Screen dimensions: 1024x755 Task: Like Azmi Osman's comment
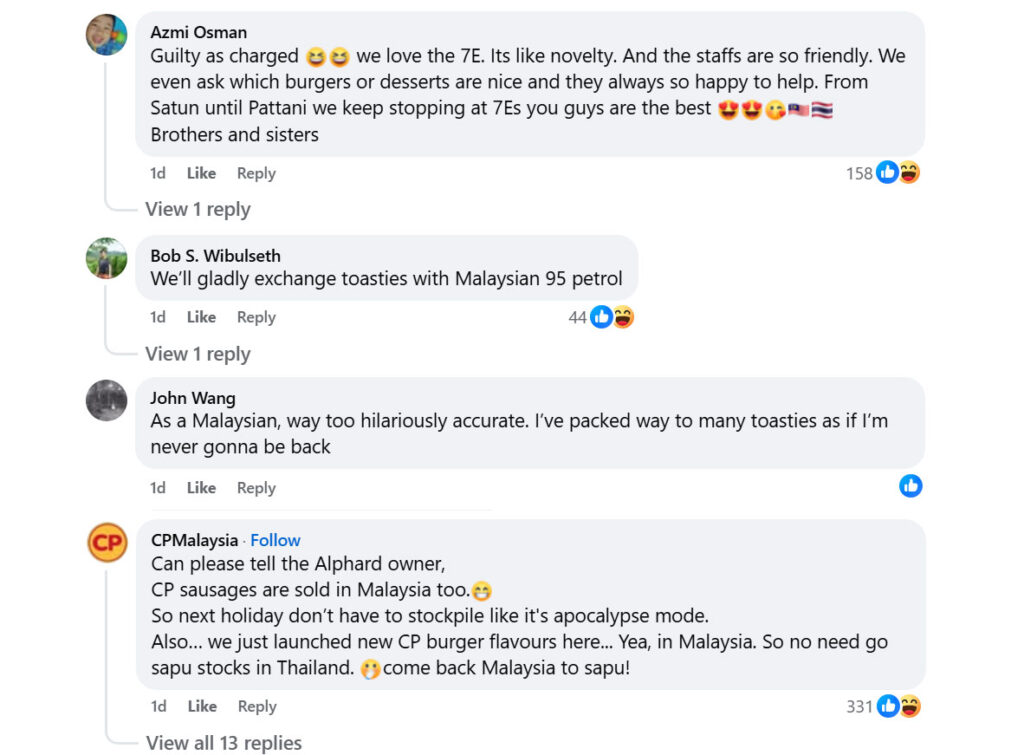pos(201,173)
